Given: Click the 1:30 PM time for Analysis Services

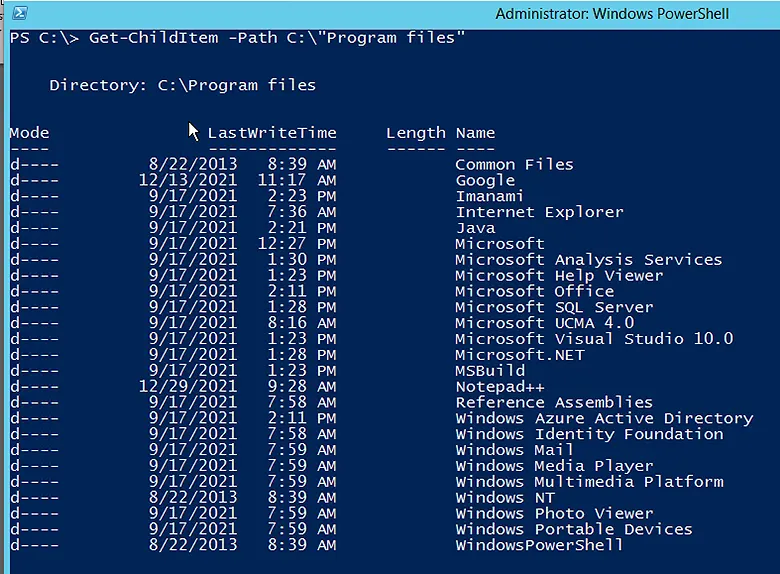Looking at the screenshot, I should [x=302, y=260].
